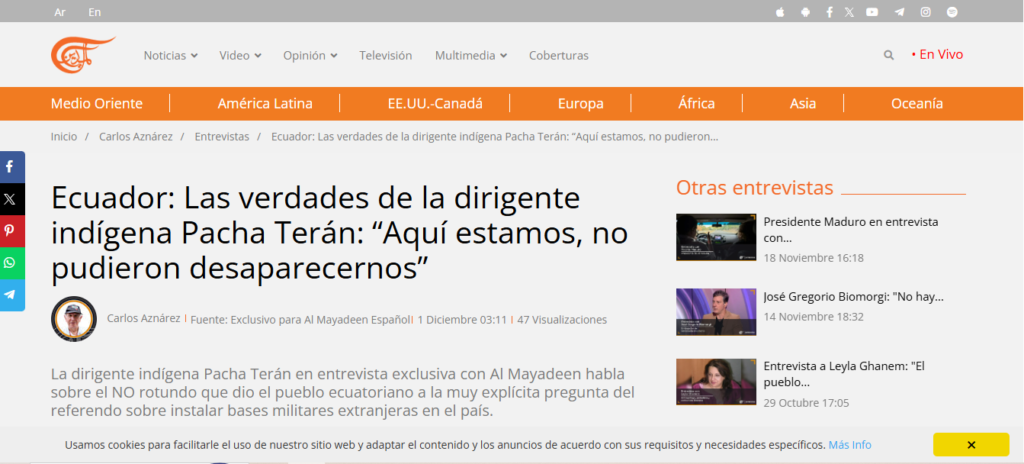Open the Multimedia dropdown
This screenshot has width=1024, height=464.
[470, 56]
